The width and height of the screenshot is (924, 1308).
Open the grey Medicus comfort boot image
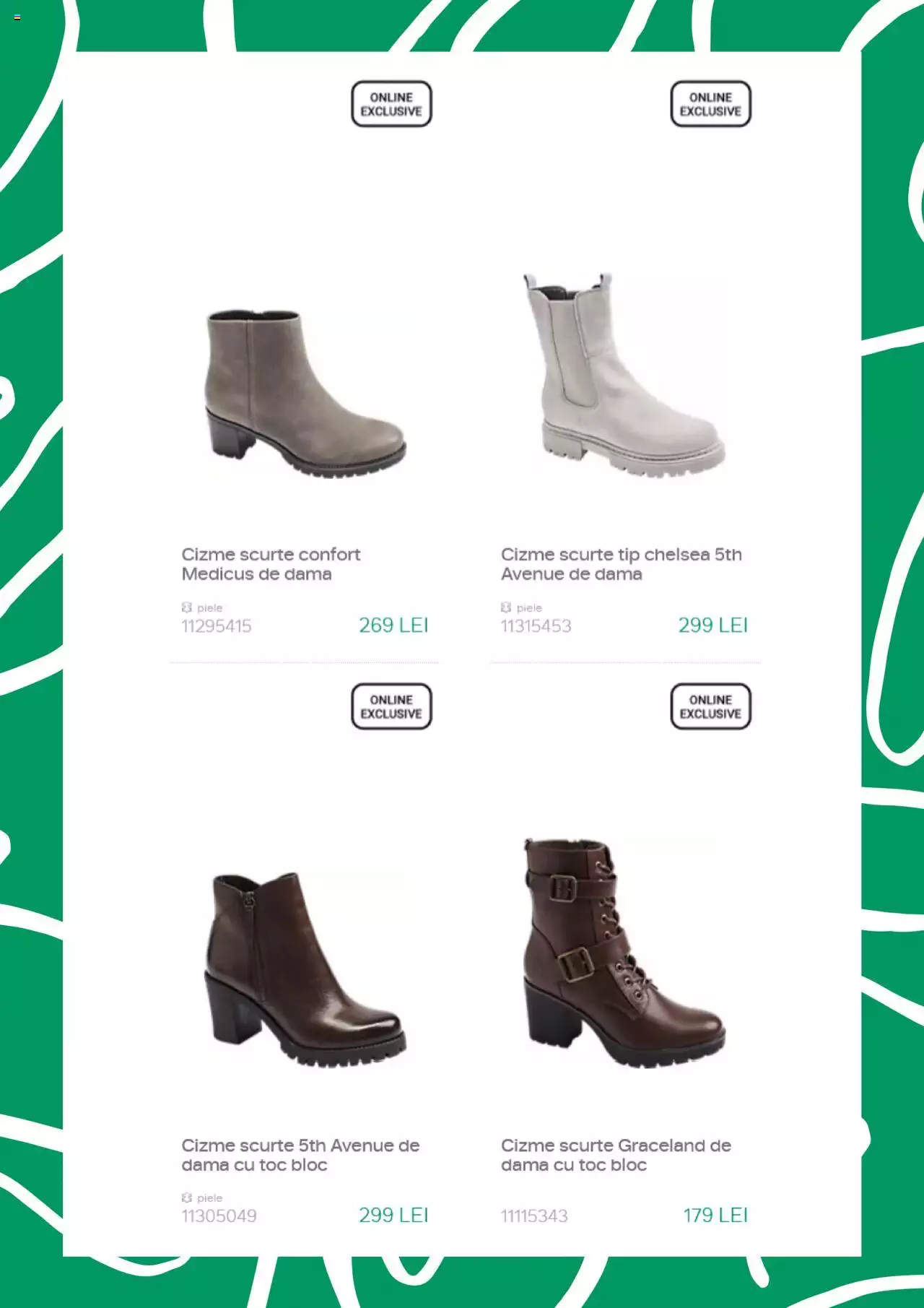pos(305,393)
